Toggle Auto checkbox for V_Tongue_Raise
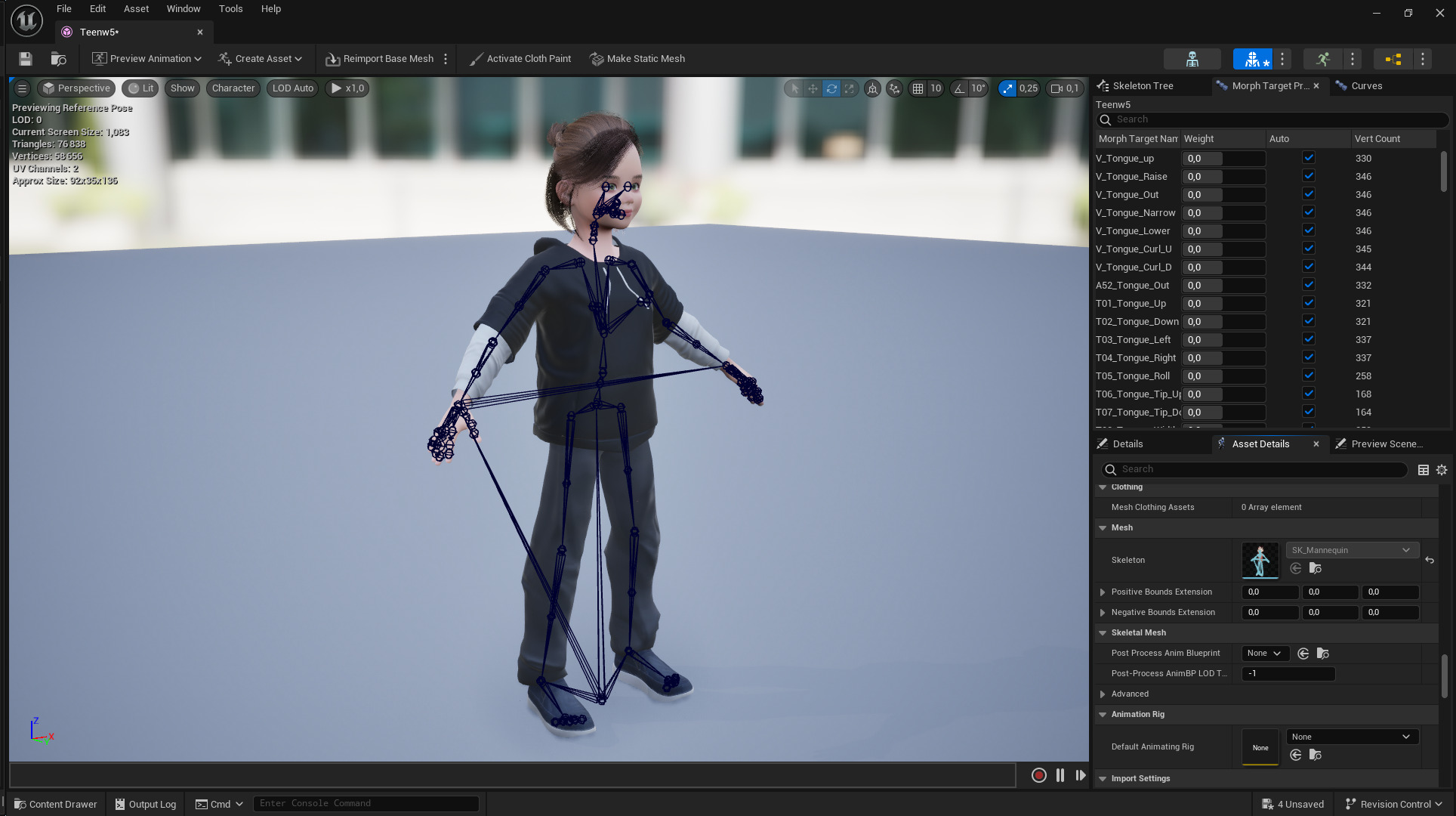1456x816 pixels. tap(1309, 176)
